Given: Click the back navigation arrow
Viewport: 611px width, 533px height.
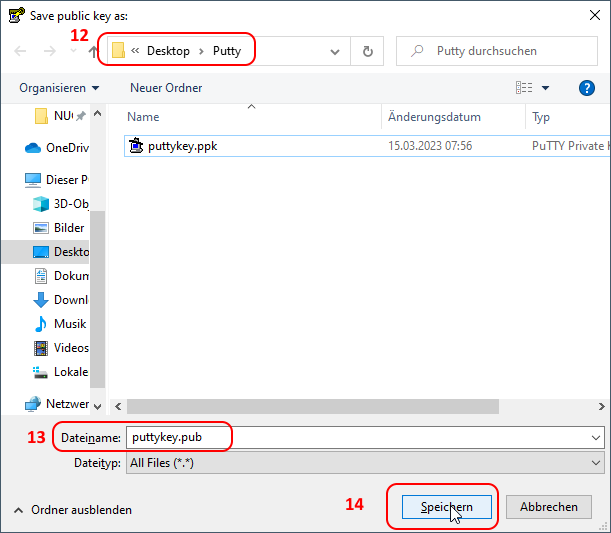Looking at the screenshot, I should click(21, 51).
